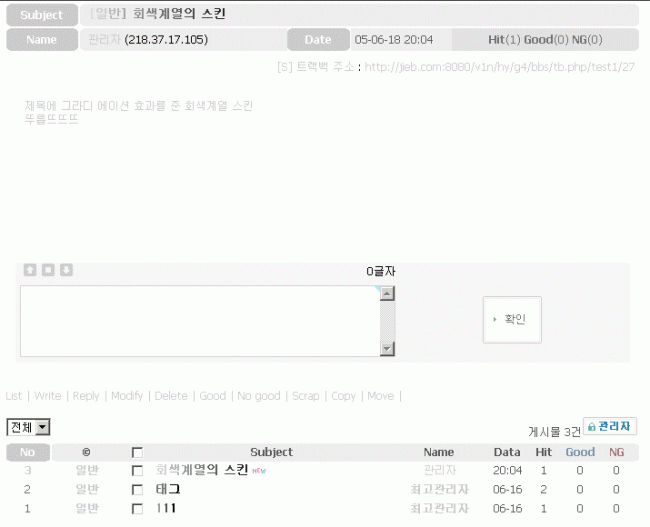Open the trackback URL link

click(x=500, y=67)
